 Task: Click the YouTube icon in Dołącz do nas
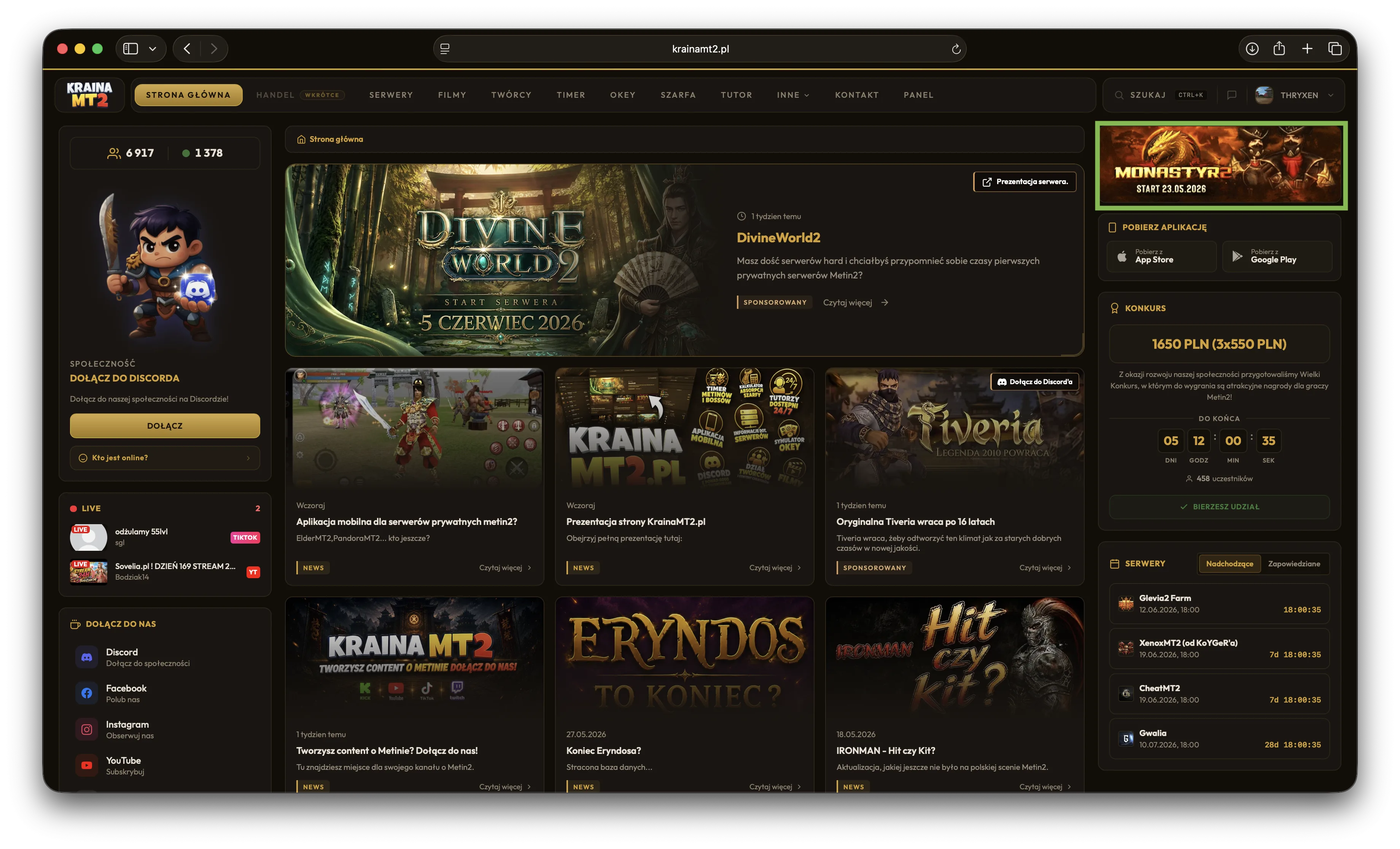coord(87,765)
